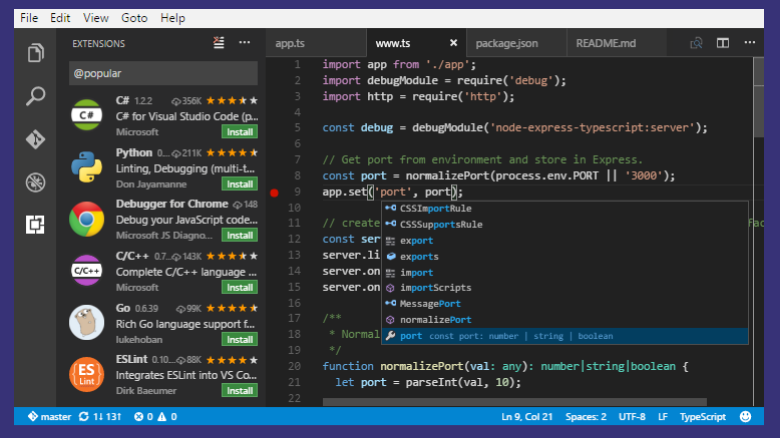
Task: Open Extensions panel more actions menu
Action: [244, 43]
